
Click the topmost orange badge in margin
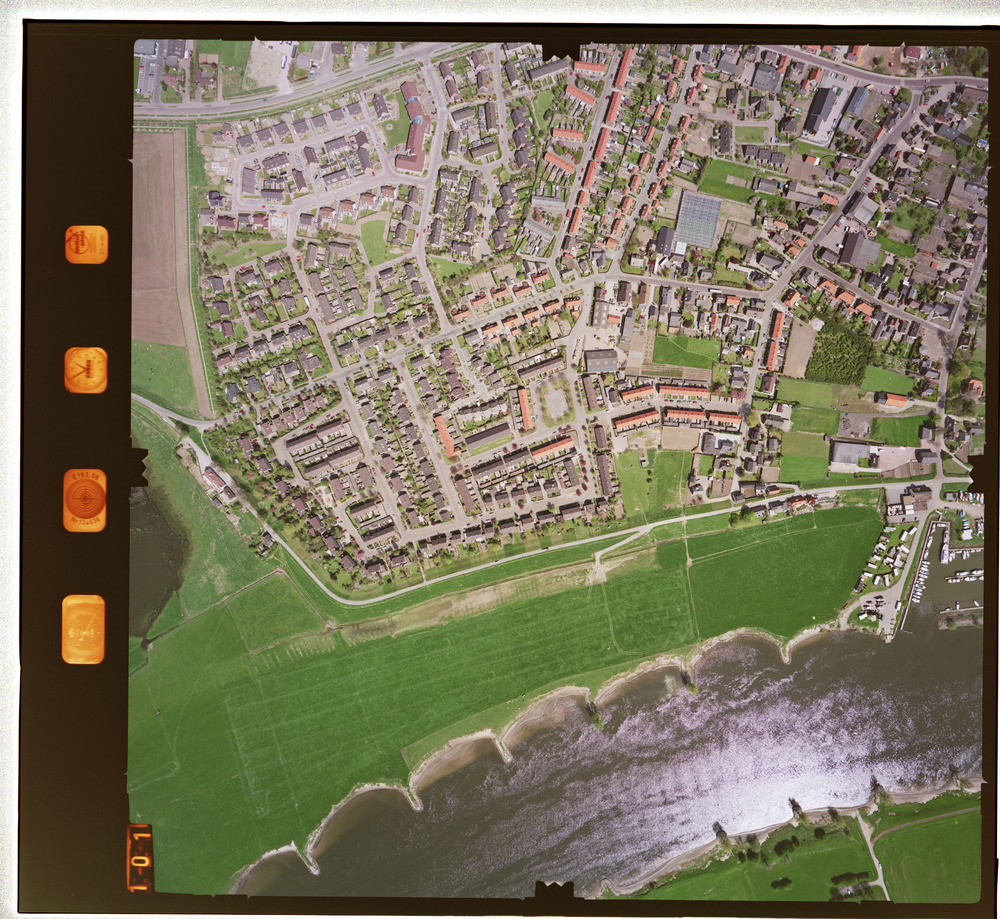pyautogui.click(x=86, y=245)
